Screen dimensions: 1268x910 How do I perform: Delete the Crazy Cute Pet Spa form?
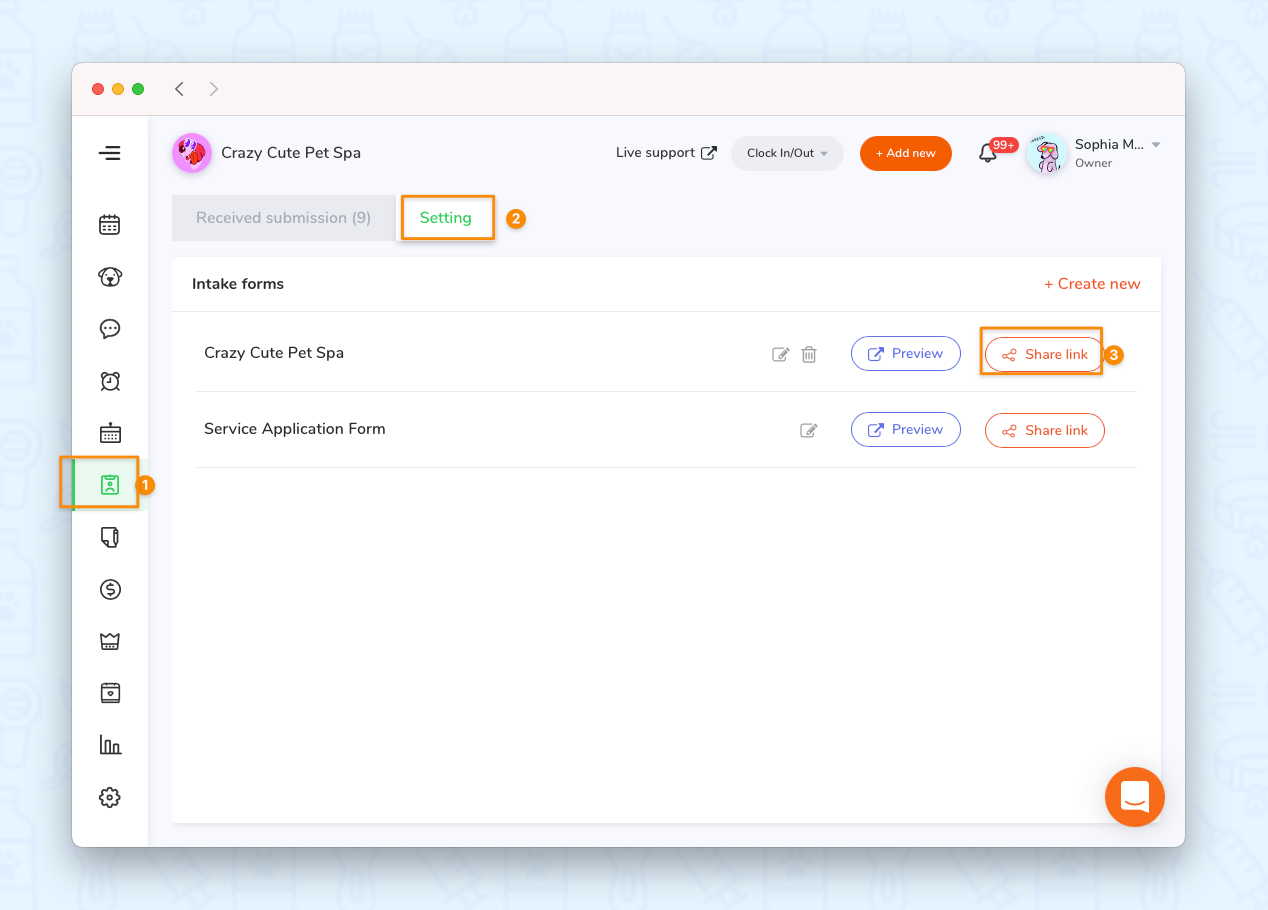pyautogui.click(x=809, y=354)
